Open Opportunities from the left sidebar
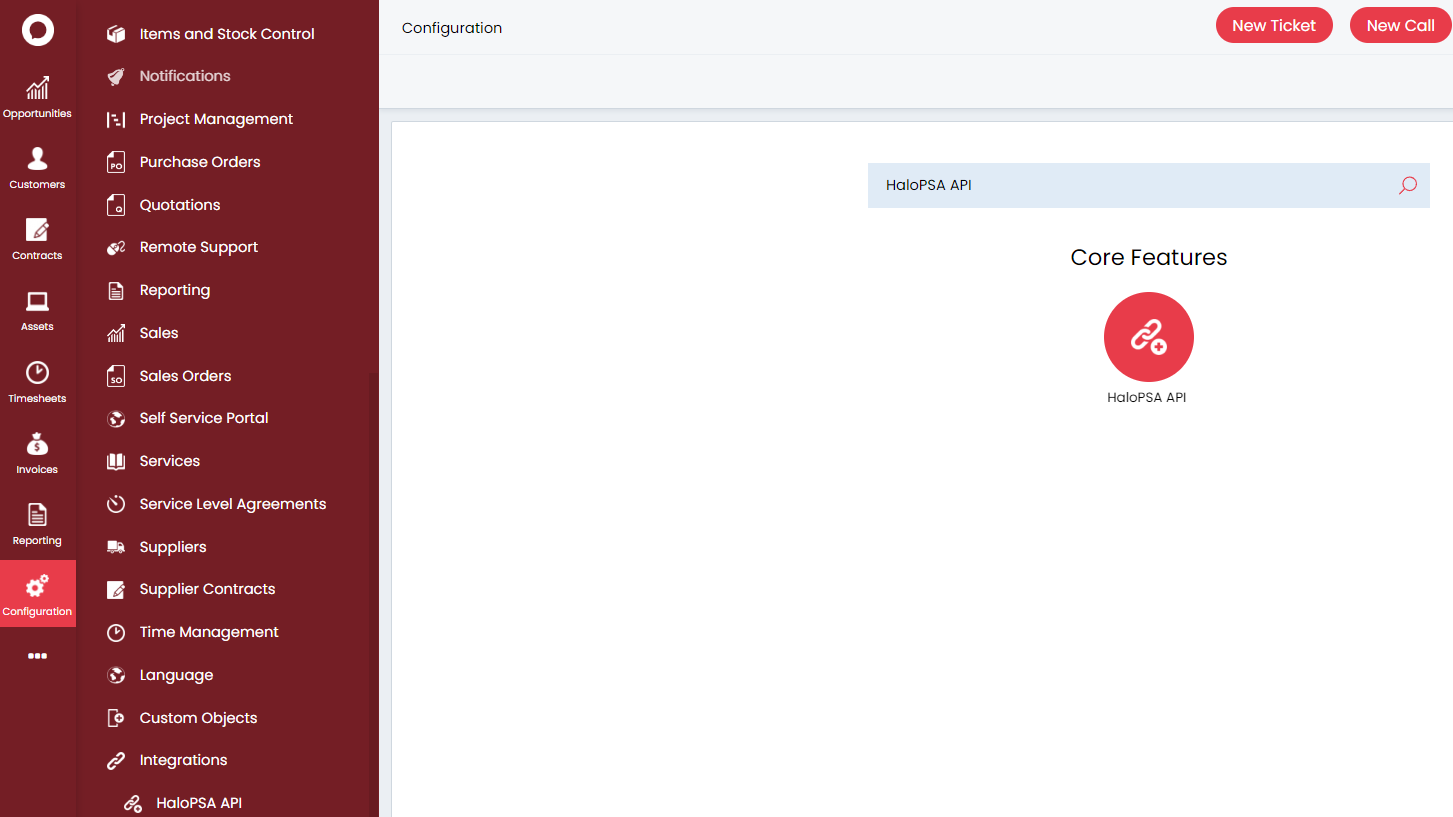Image resolution: width=1453 pixels, height=817 pixels. tap(37, 95)
